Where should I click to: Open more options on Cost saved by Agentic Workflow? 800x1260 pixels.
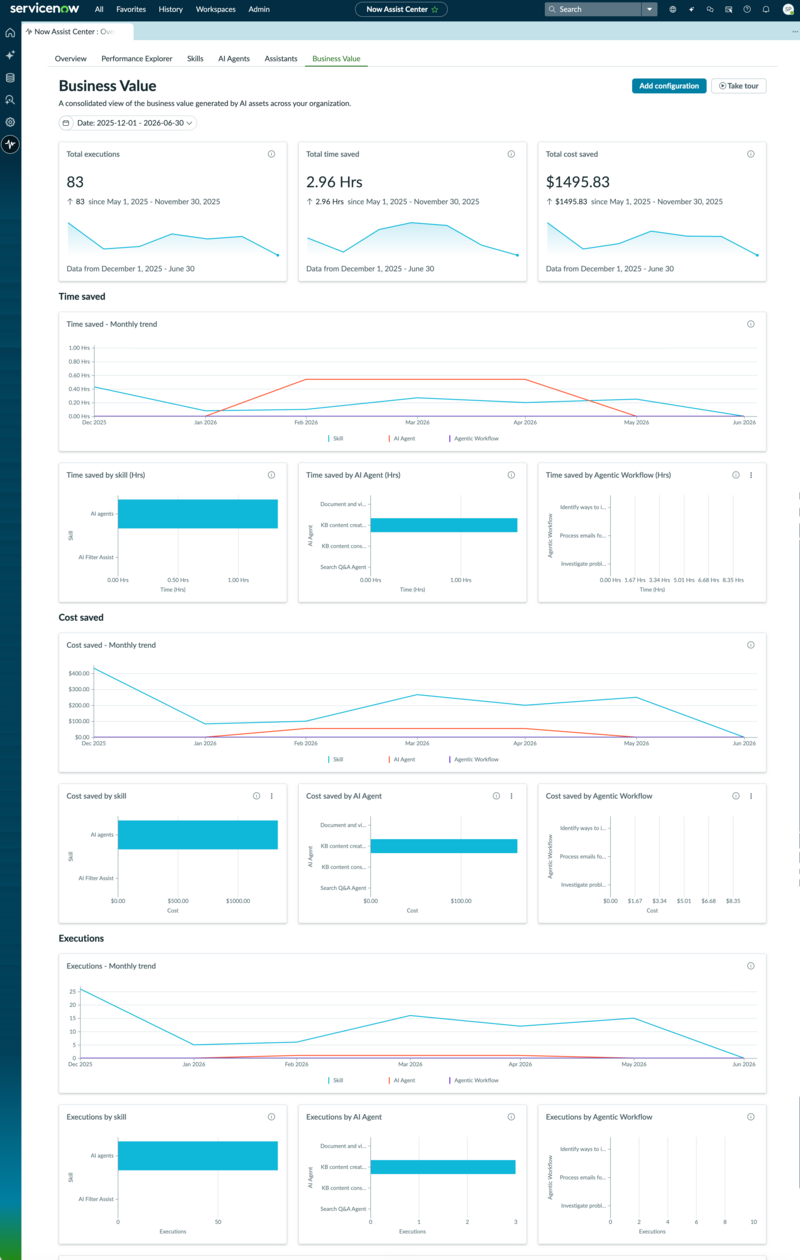pyautogui.click(x=751, y=796)
